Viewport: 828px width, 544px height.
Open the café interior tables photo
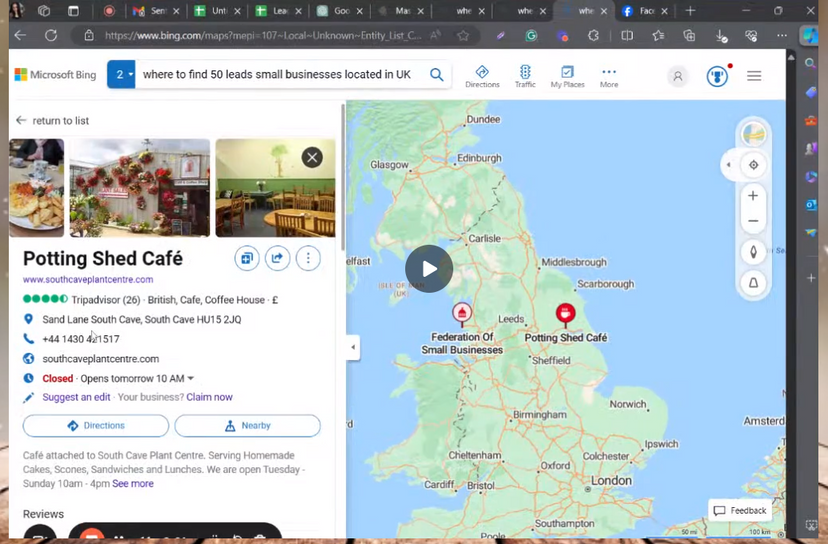click(275, 188)
